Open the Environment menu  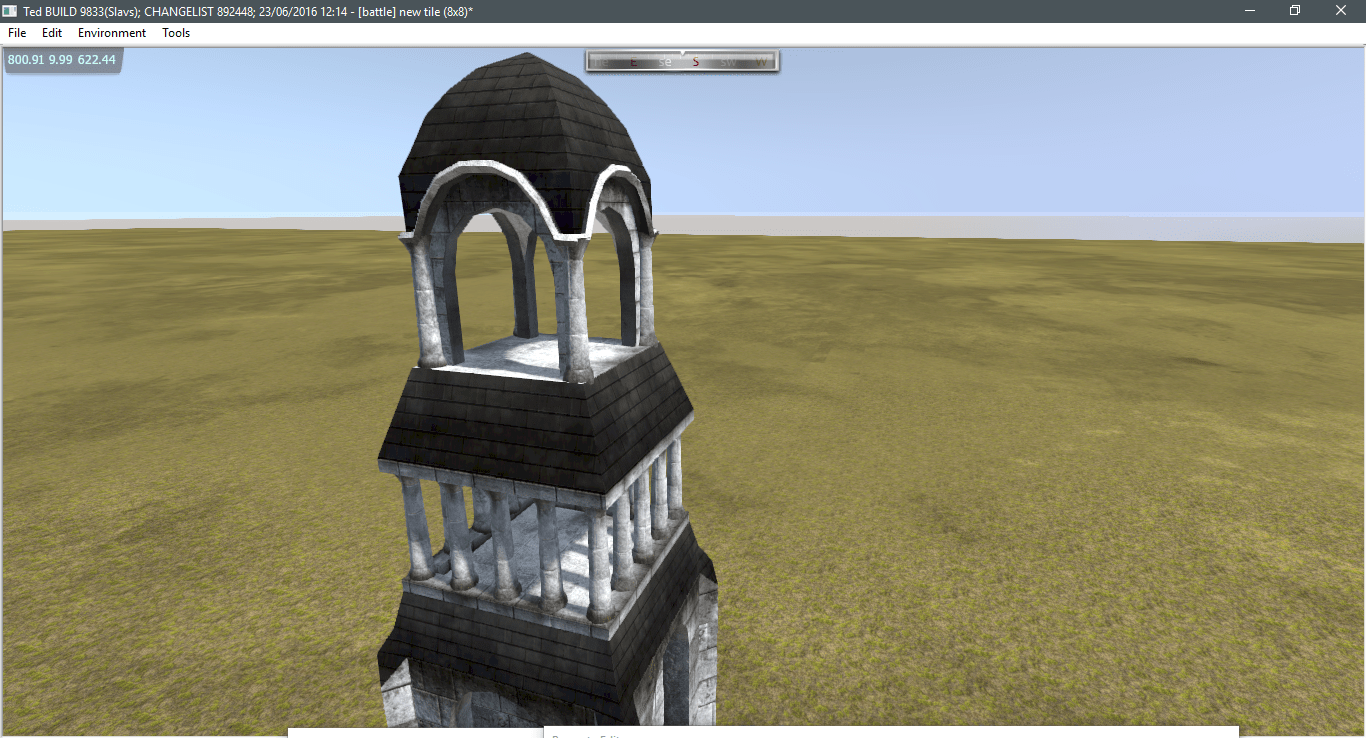(x=112, y=33)
